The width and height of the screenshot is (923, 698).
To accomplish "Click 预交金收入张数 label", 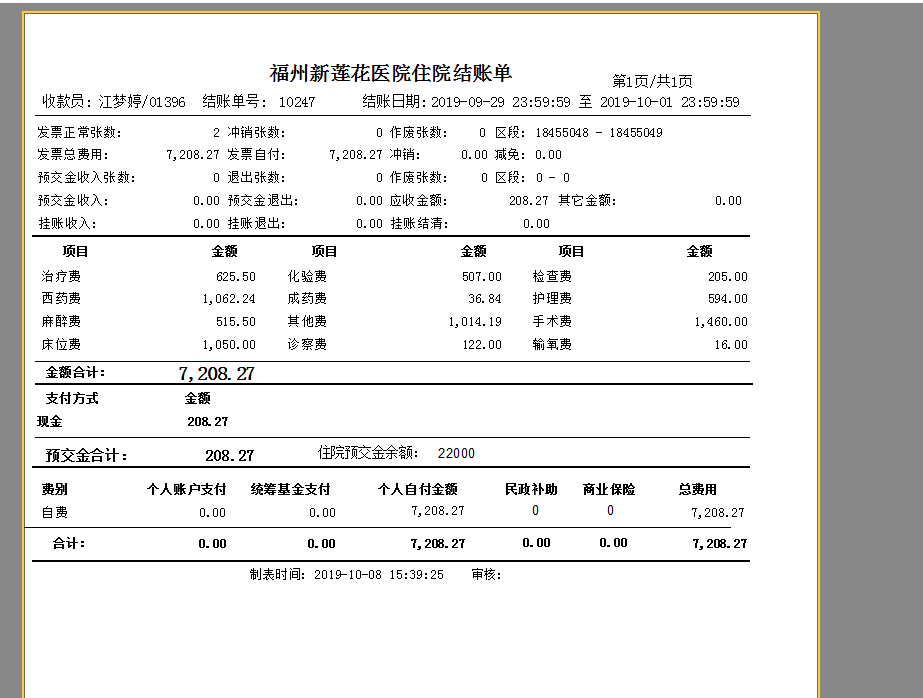I will 87,178.
